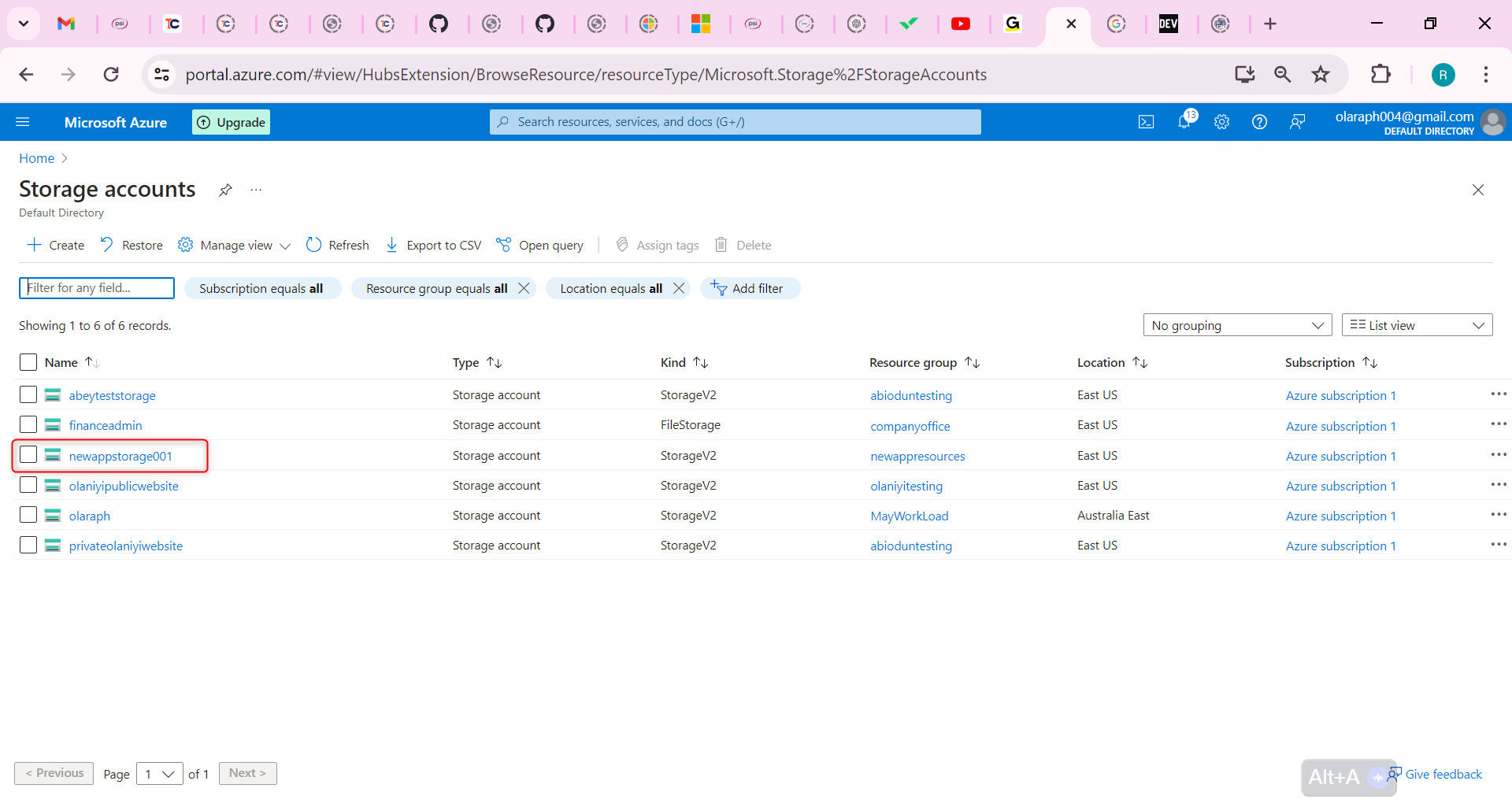The height and width of the screenshot is (803, 1512).
Task: Focus the Filter for any field box
Action: click(97, 288)
